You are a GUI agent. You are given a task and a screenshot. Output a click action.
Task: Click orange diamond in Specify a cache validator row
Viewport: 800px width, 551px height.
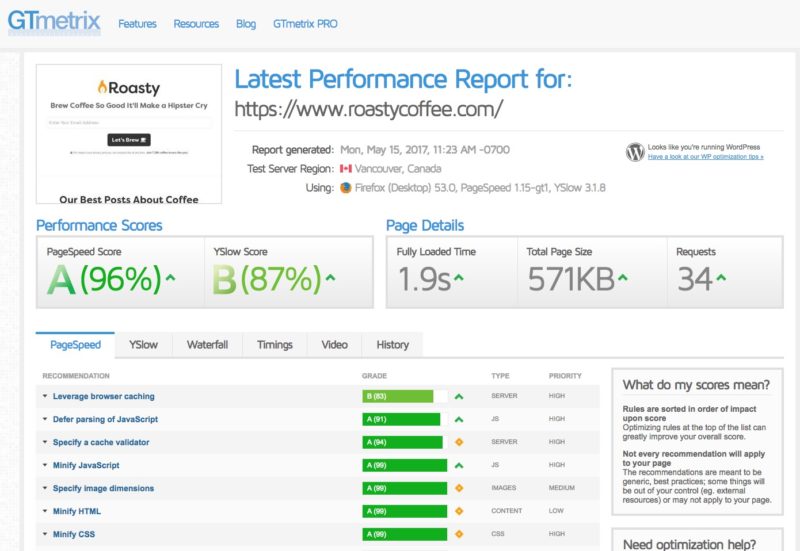click(x=459, y=442)
